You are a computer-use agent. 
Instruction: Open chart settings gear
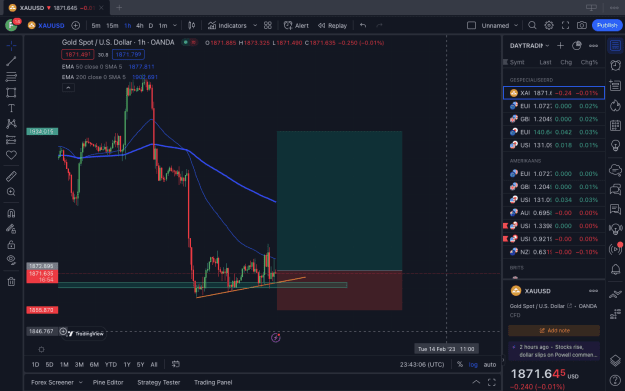pos(549,26)
